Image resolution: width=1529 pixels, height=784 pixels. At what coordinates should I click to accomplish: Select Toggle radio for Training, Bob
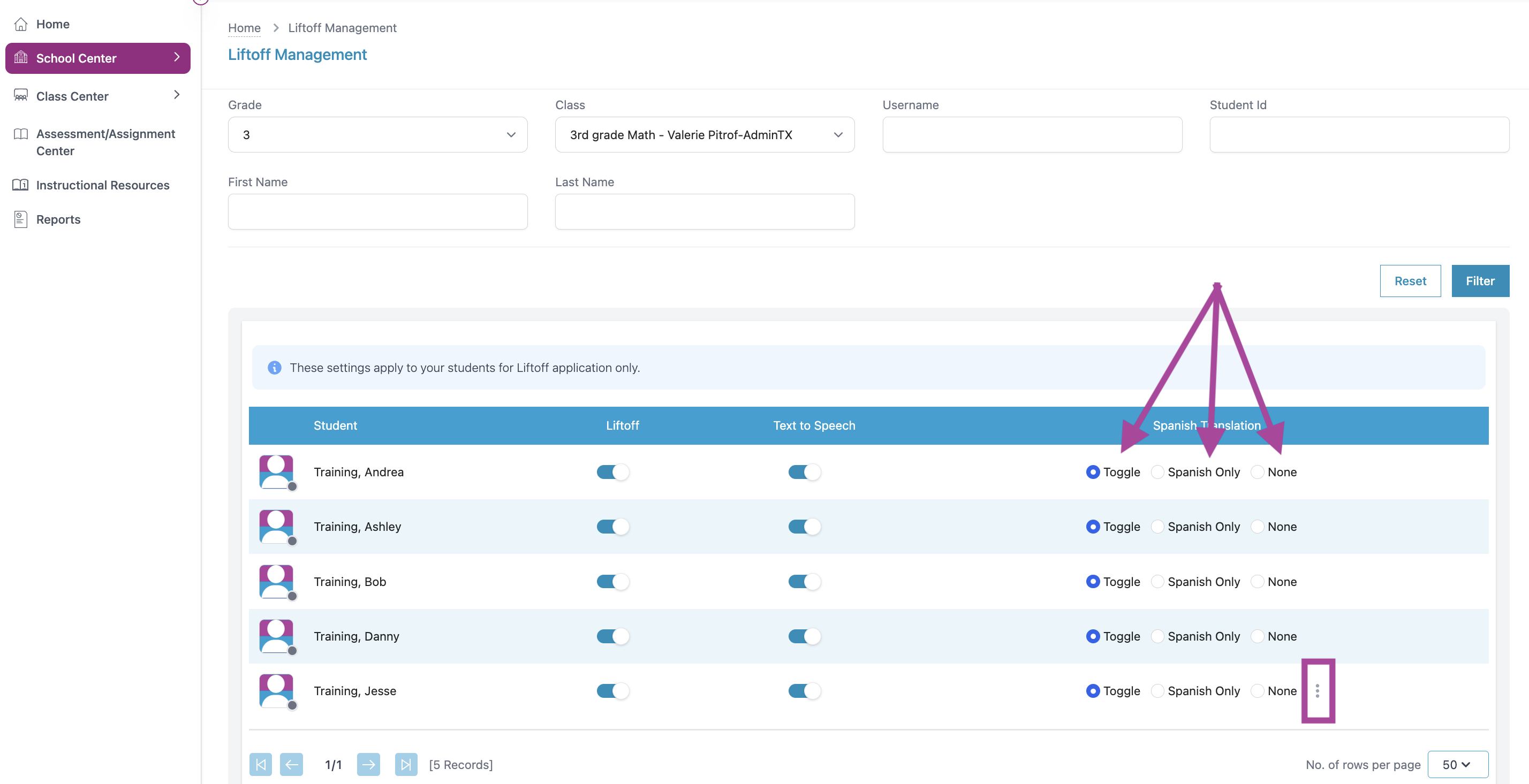point(1093,582)
